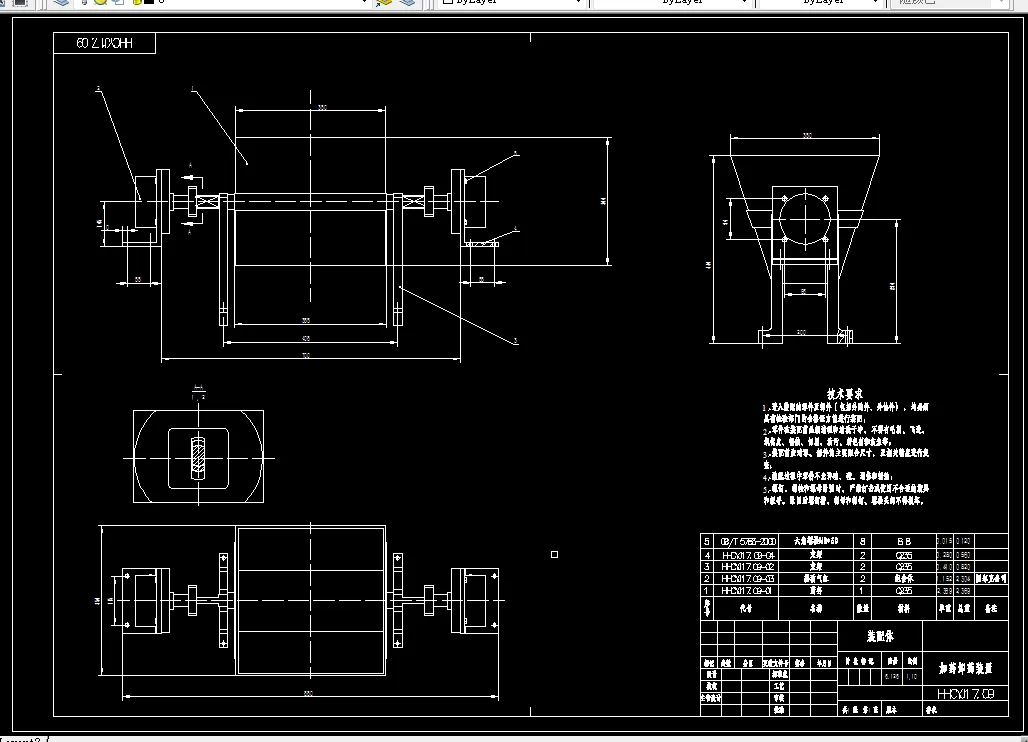Switch to the Layout2 tab
Screen dimensions: 1028x742
coord(21,739)
